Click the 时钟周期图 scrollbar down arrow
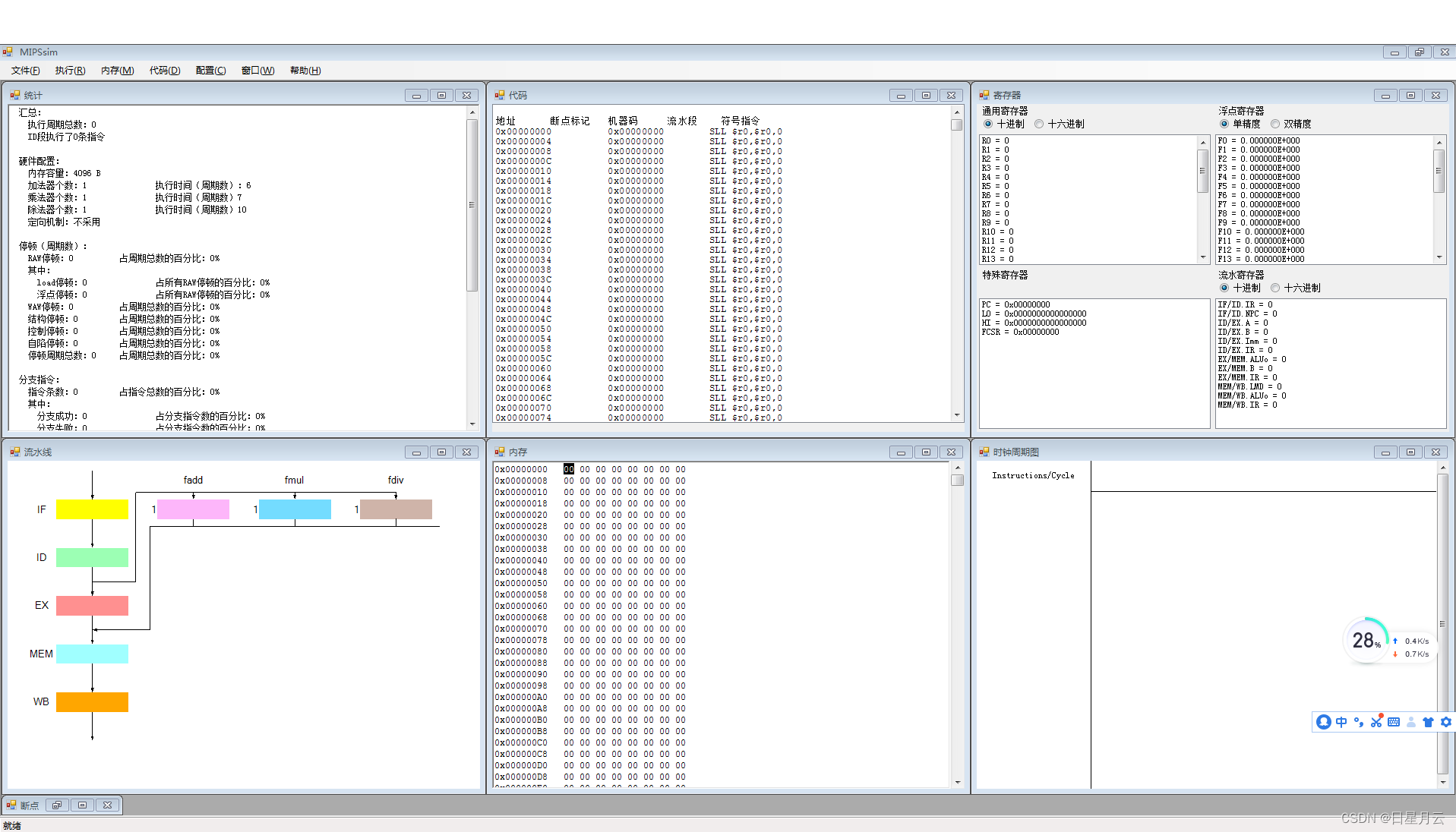The image size is (1456, 832). coord(1442,782)
